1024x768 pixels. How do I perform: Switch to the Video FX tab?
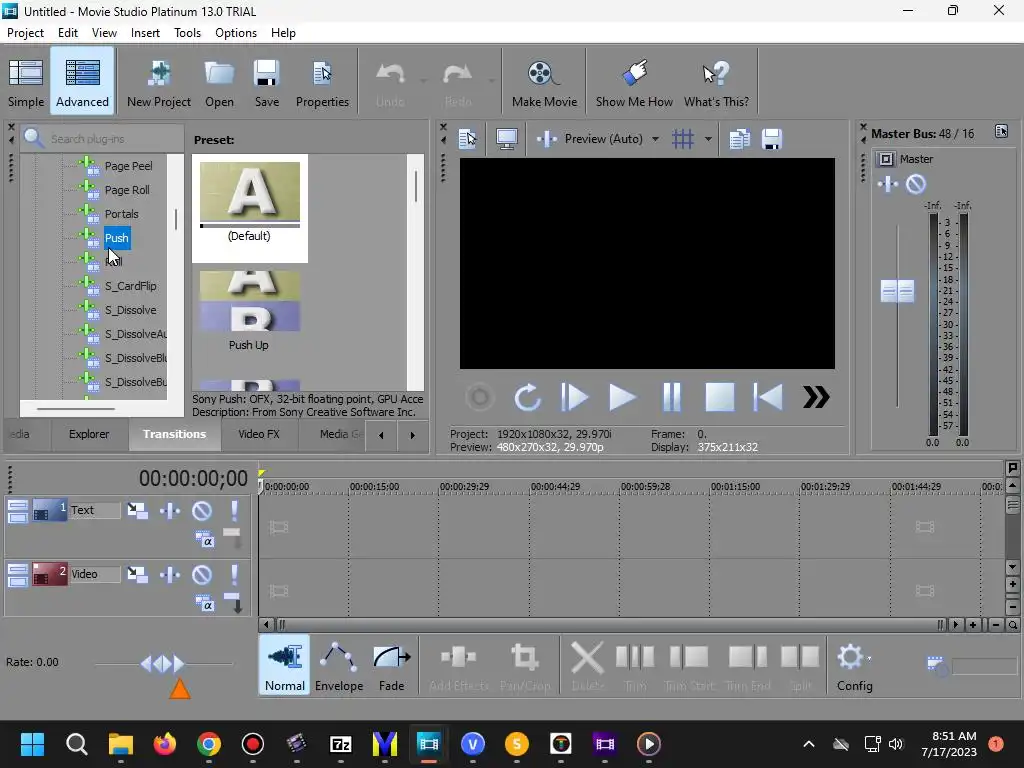point(259,434)
